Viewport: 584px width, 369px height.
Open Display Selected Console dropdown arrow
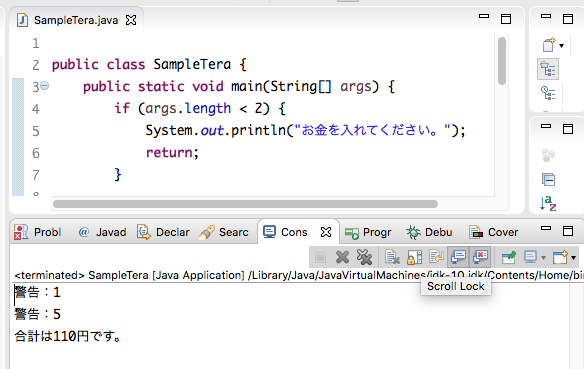(543, 258)
